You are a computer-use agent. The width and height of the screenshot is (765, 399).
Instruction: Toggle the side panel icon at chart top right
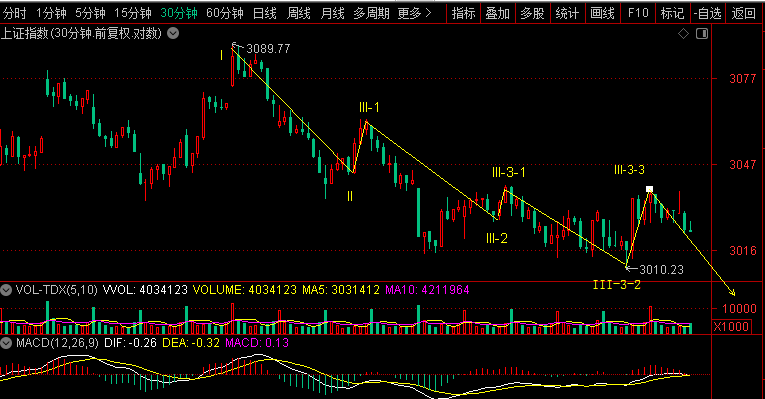pyautogui.click(x=702, y=34)
